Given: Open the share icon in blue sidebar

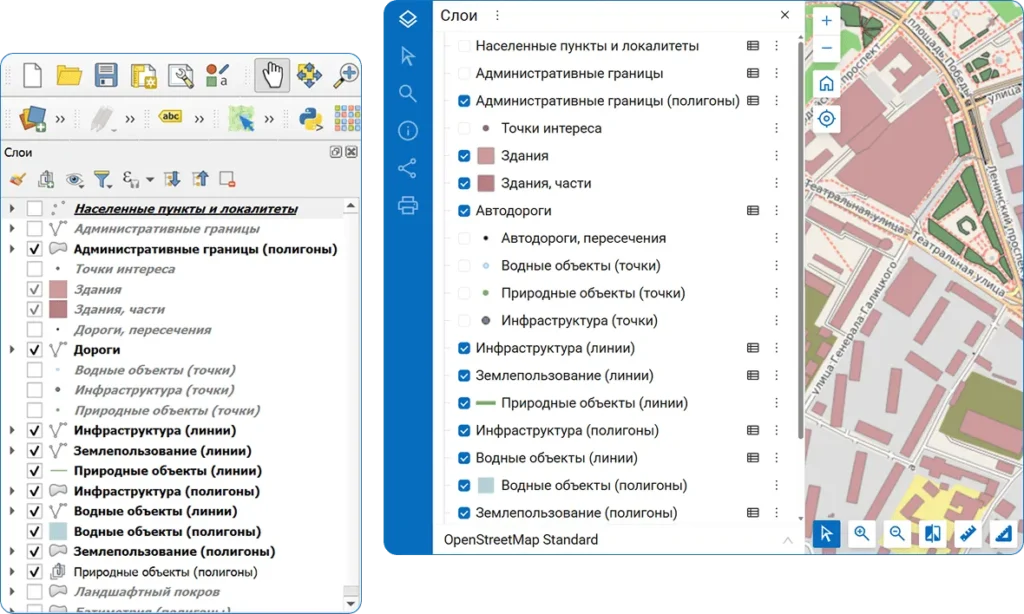Looking at the screenshot, I should 407,168.
